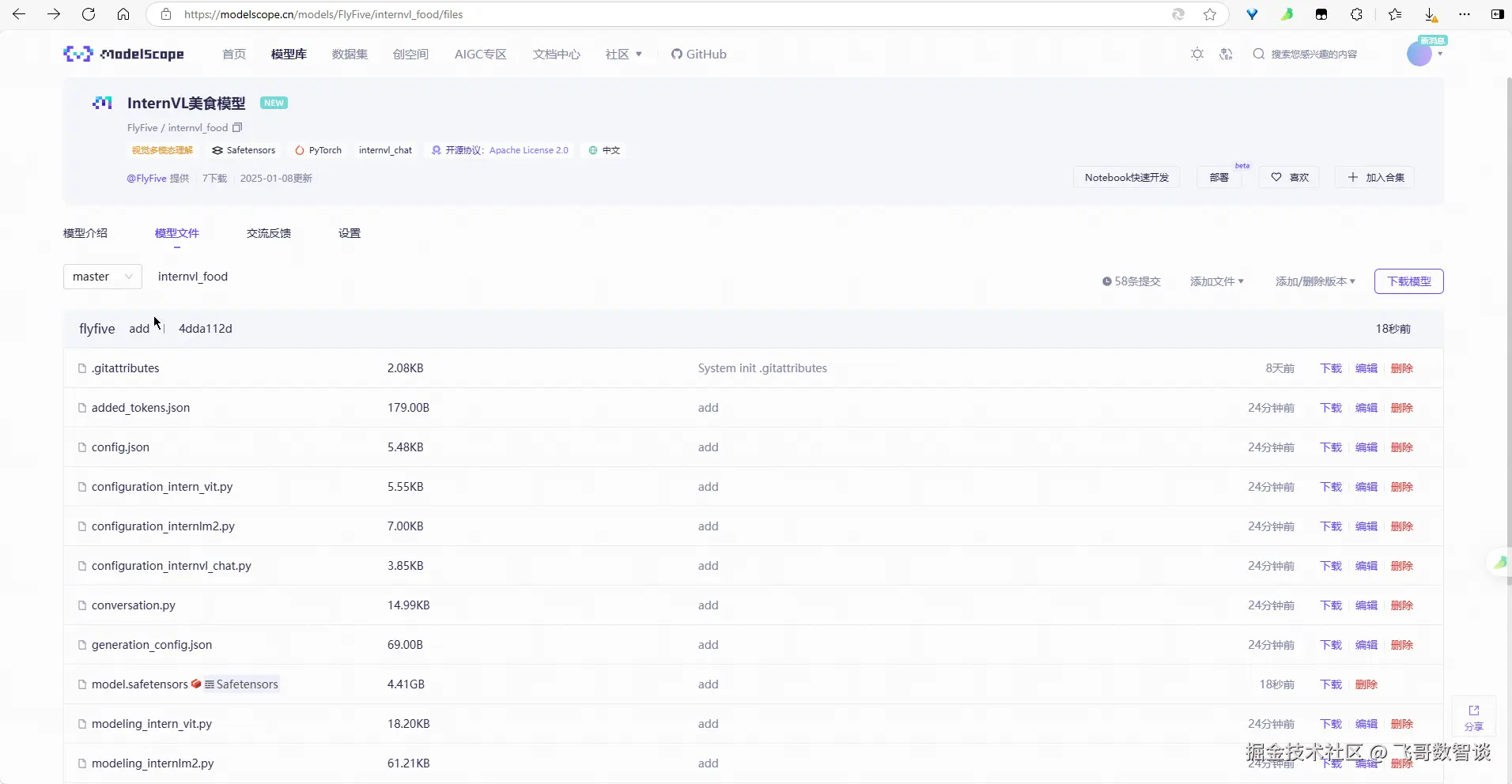The height and width of the screenshot is (784, 1512).
Task: Expand the 社区 dropdown menu
Action: pos(624,54)
